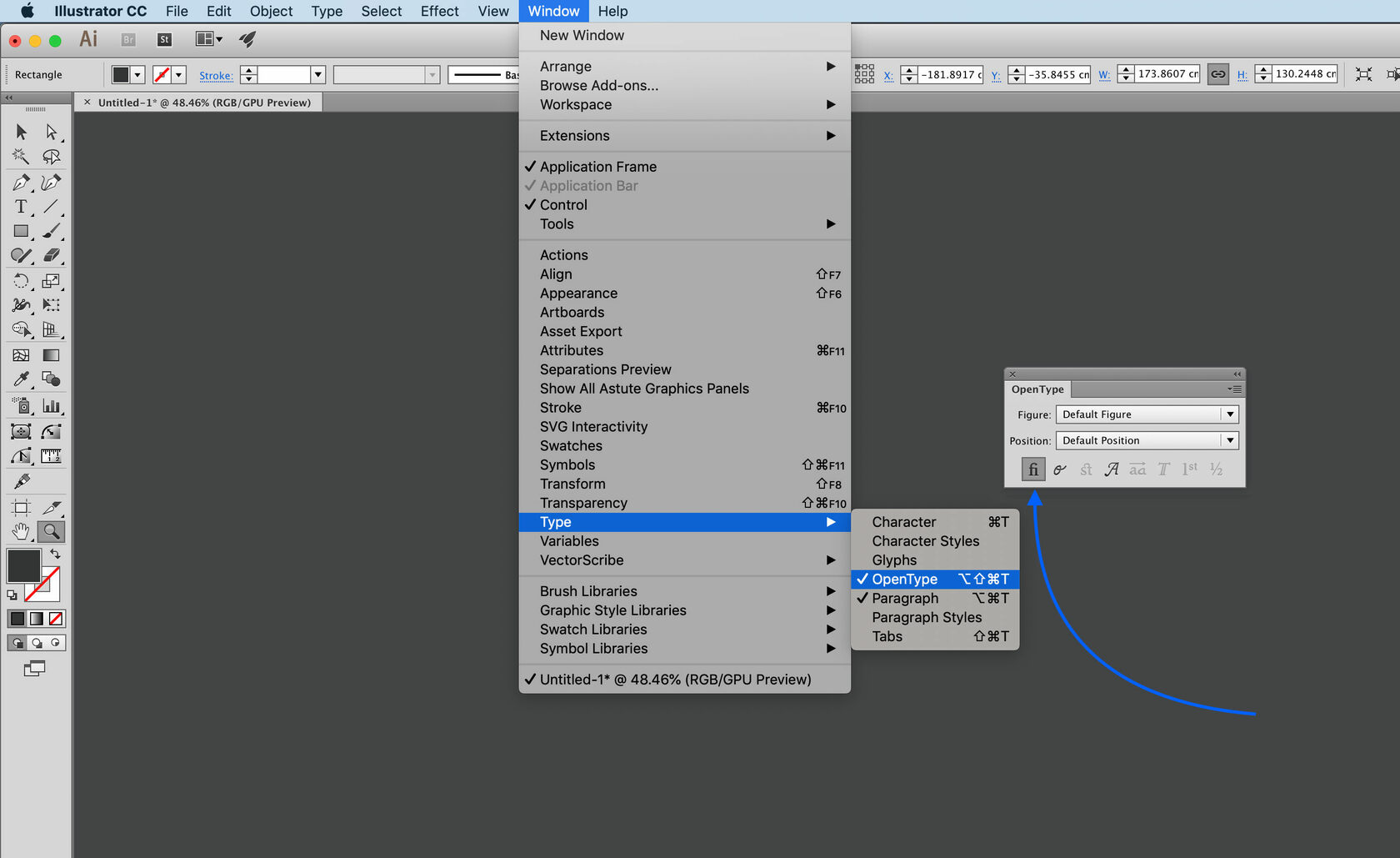Select the Direct Selection tool

(52, 133)
